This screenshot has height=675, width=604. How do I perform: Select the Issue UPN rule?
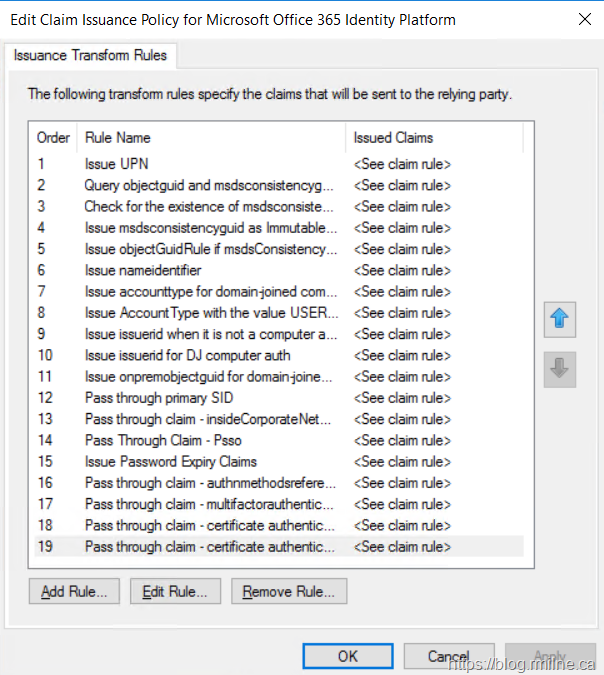coord(117,164)
